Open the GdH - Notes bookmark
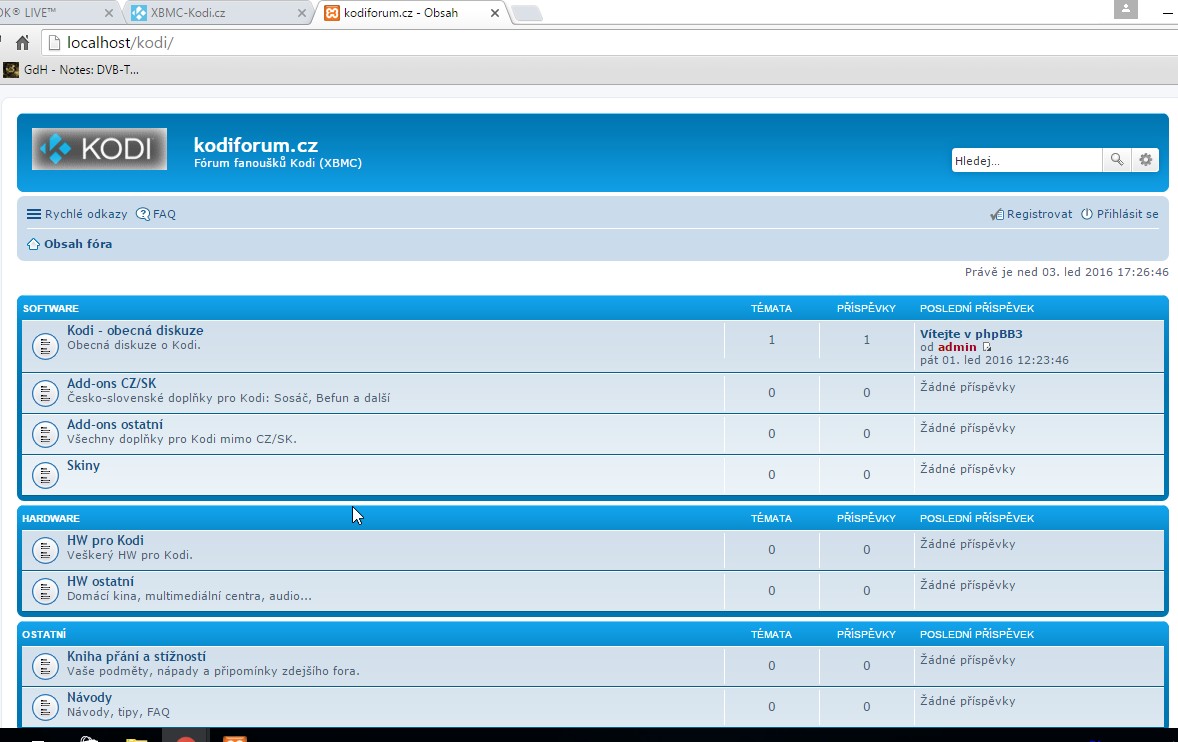This screenshot has height=742, width=1178. tap(72, 70)
